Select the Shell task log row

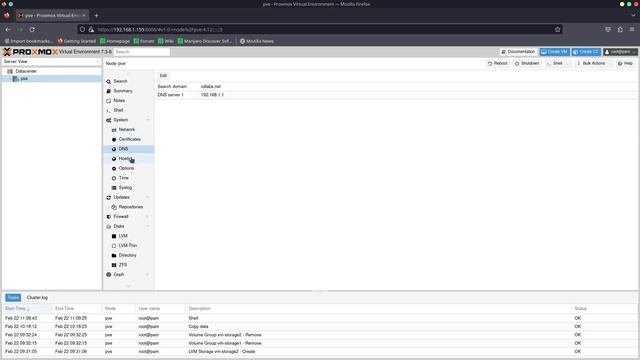tap(320, 318)
